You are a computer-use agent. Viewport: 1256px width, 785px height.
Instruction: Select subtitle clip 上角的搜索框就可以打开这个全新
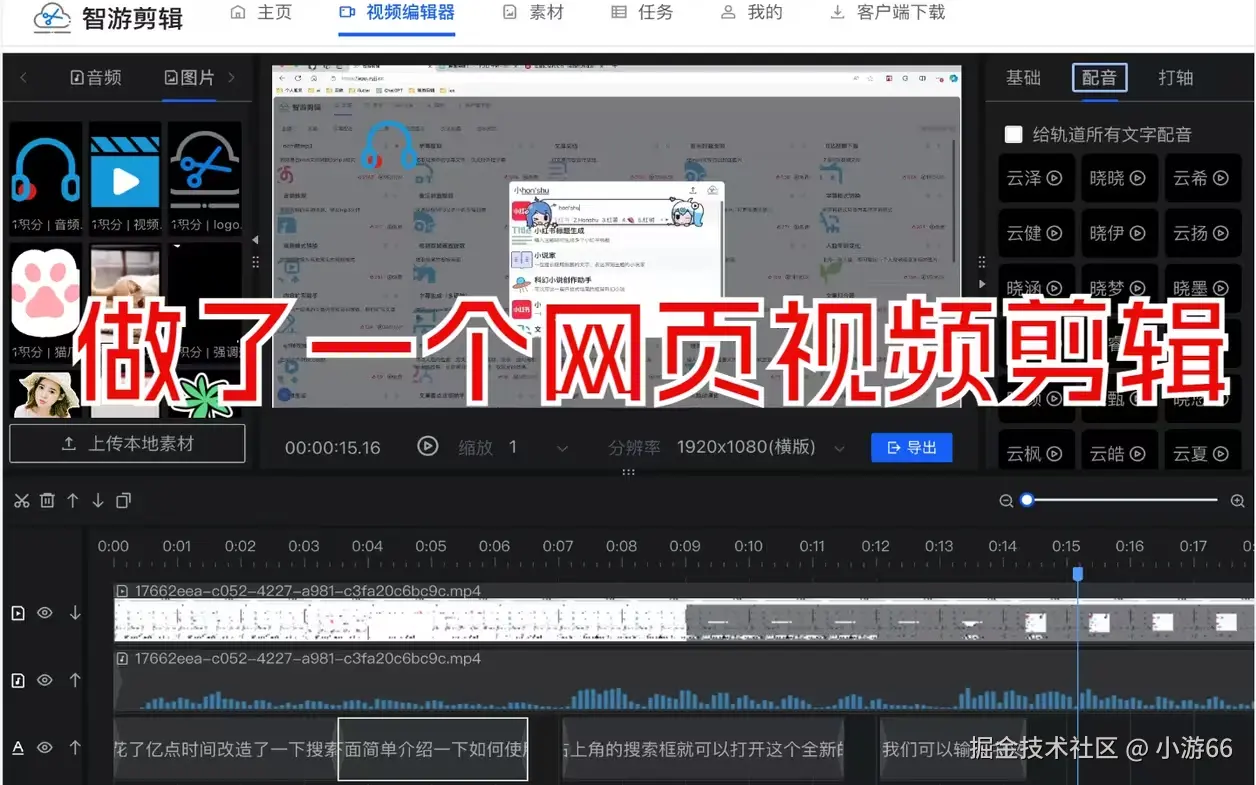click(703, 749)
